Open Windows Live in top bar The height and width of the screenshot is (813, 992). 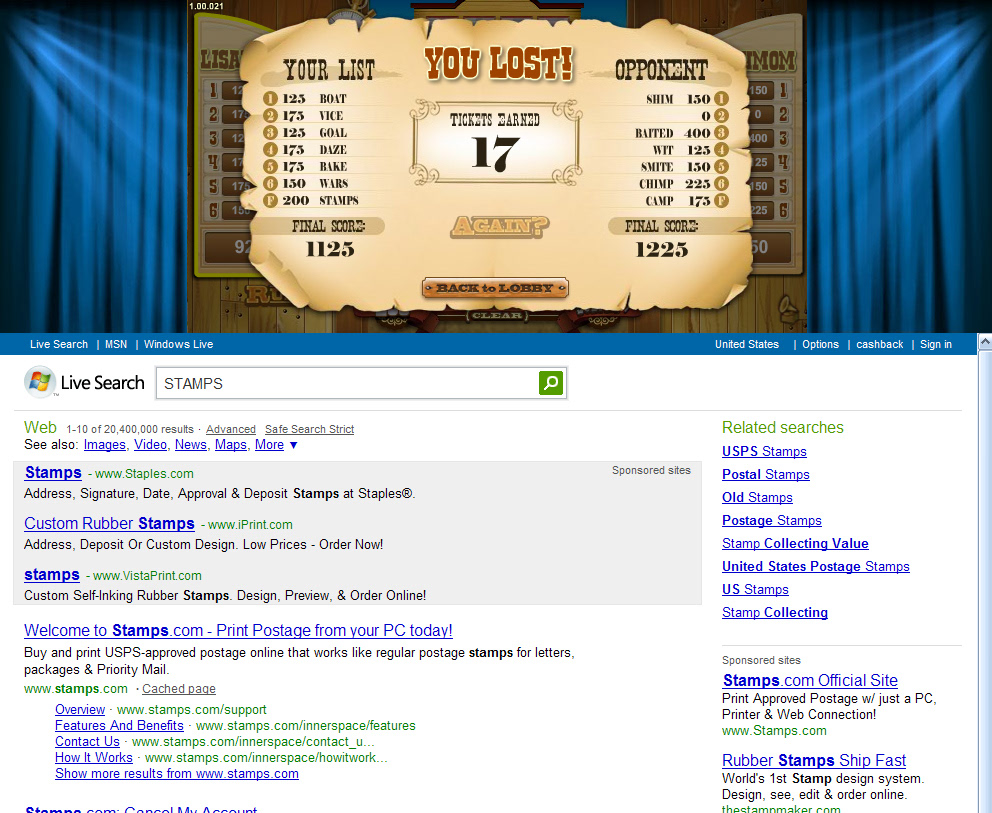click(178, 344)
